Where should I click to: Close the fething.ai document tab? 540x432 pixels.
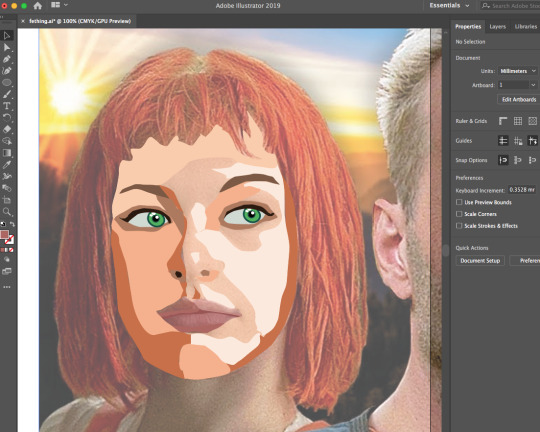[x=23, y=21]
